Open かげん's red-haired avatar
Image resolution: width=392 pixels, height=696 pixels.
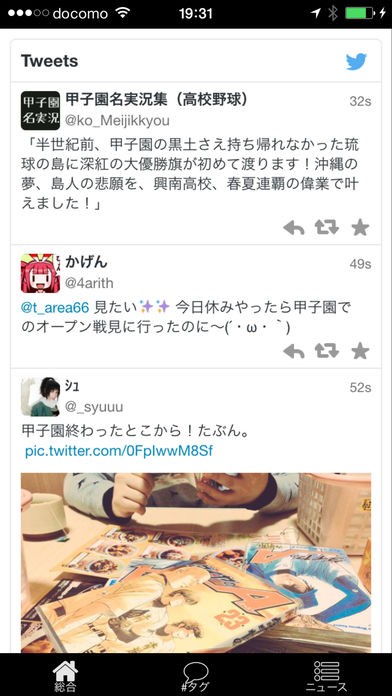pyautogui.click(x=40, y=273)
